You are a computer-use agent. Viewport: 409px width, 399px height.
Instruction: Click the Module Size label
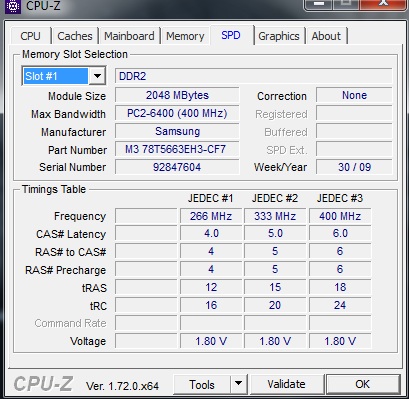[77, 96]
